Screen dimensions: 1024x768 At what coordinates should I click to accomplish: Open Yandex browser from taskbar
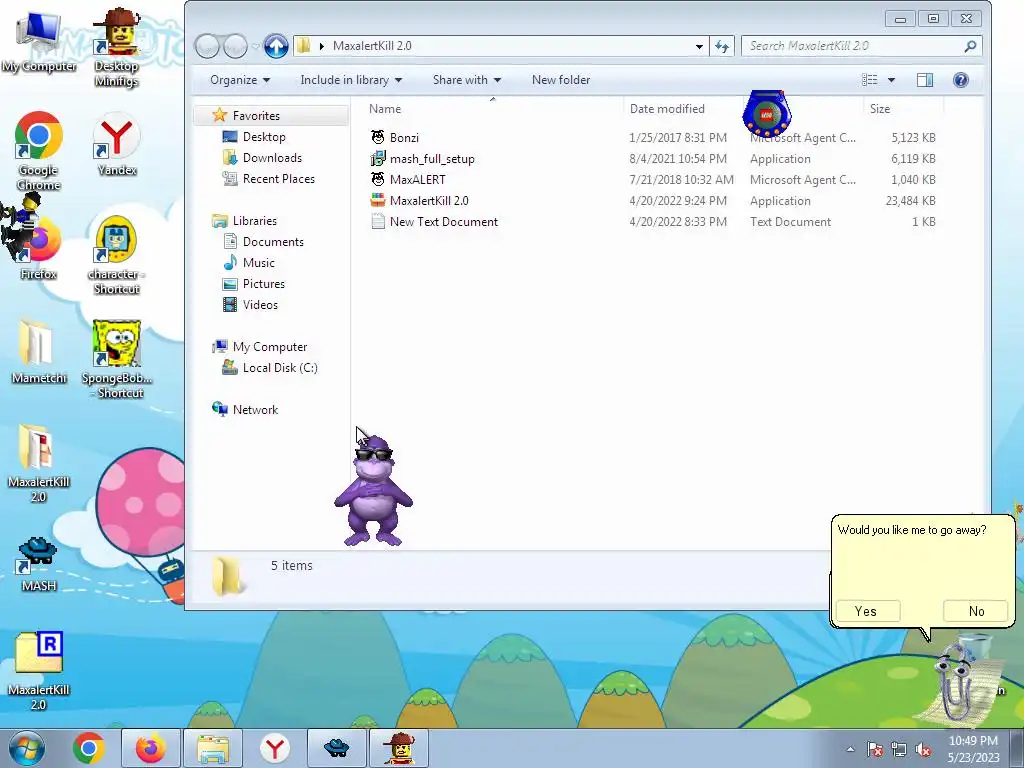click(x=275, y=748)
